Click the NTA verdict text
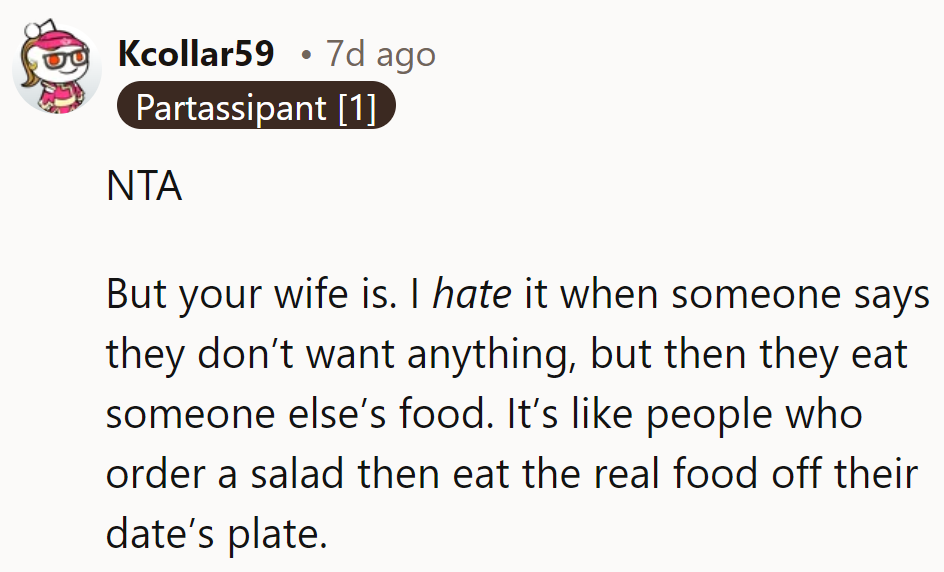Screen dimensions: 944x572 click(144, 187)
